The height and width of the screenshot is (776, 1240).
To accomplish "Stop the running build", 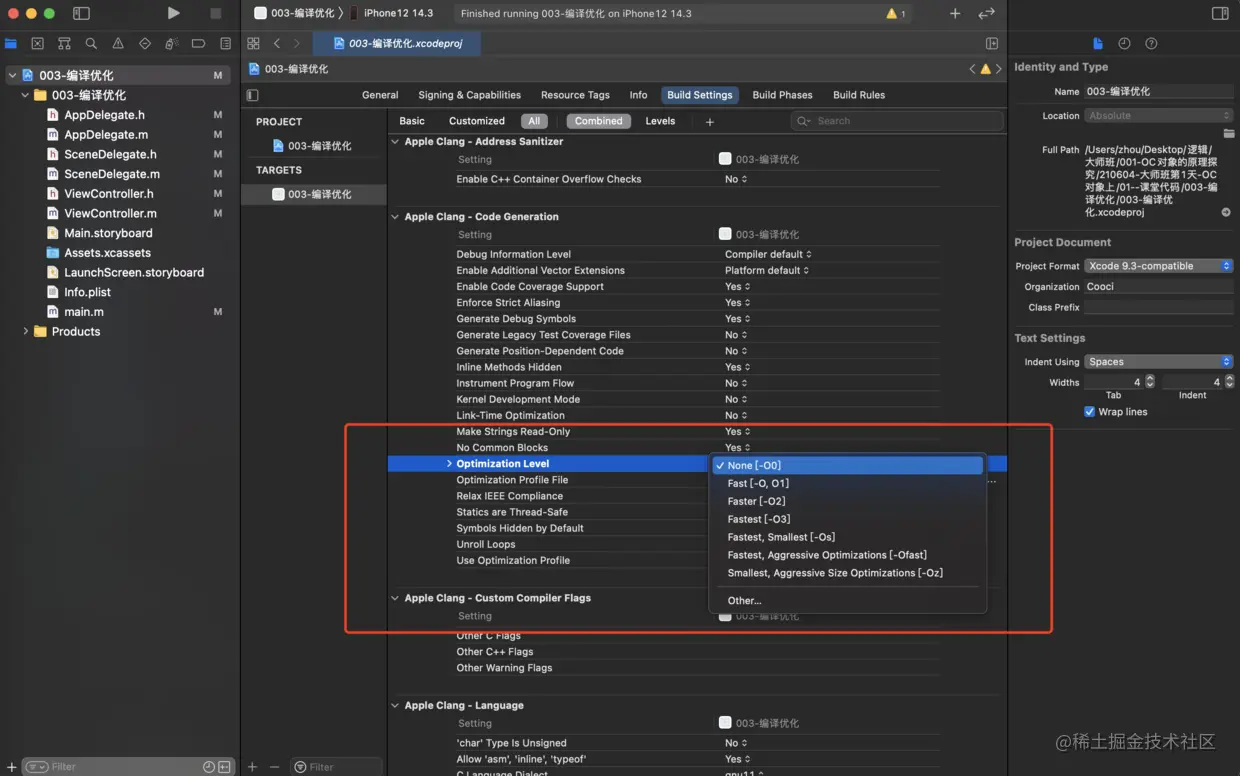I will coord(215,13).
